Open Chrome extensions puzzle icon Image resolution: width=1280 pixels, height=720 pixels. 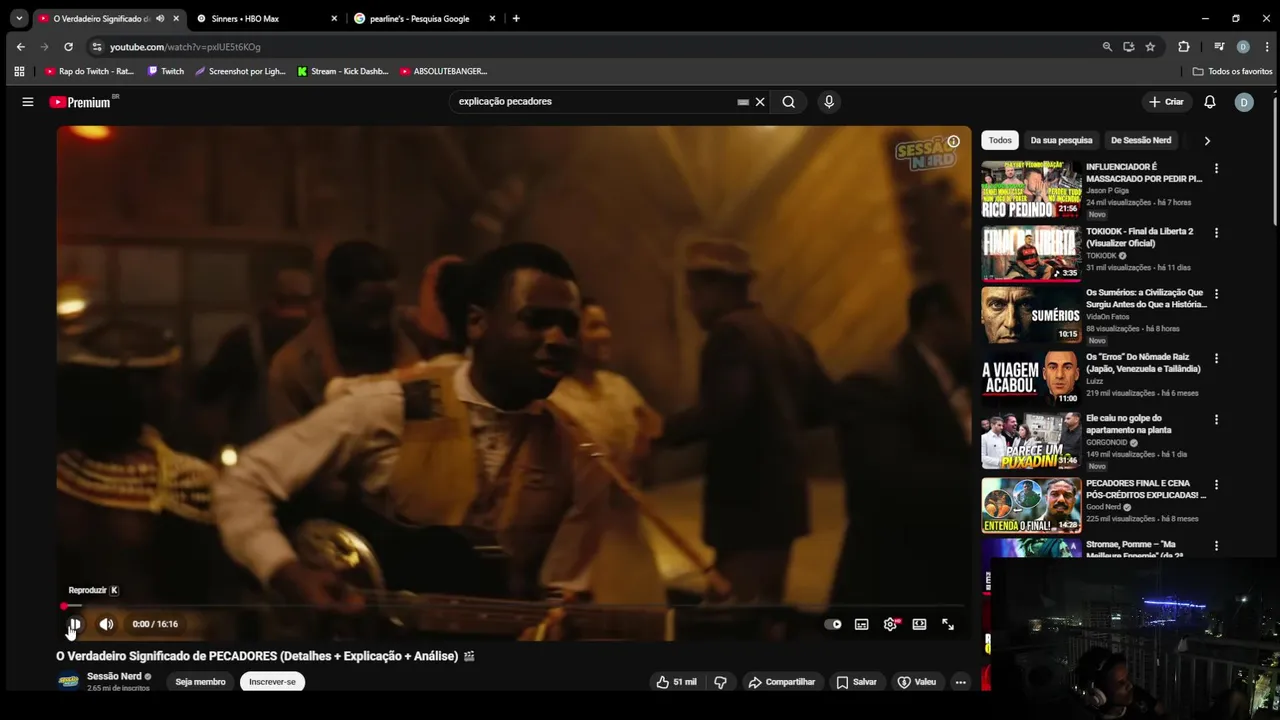(1184, 47)
